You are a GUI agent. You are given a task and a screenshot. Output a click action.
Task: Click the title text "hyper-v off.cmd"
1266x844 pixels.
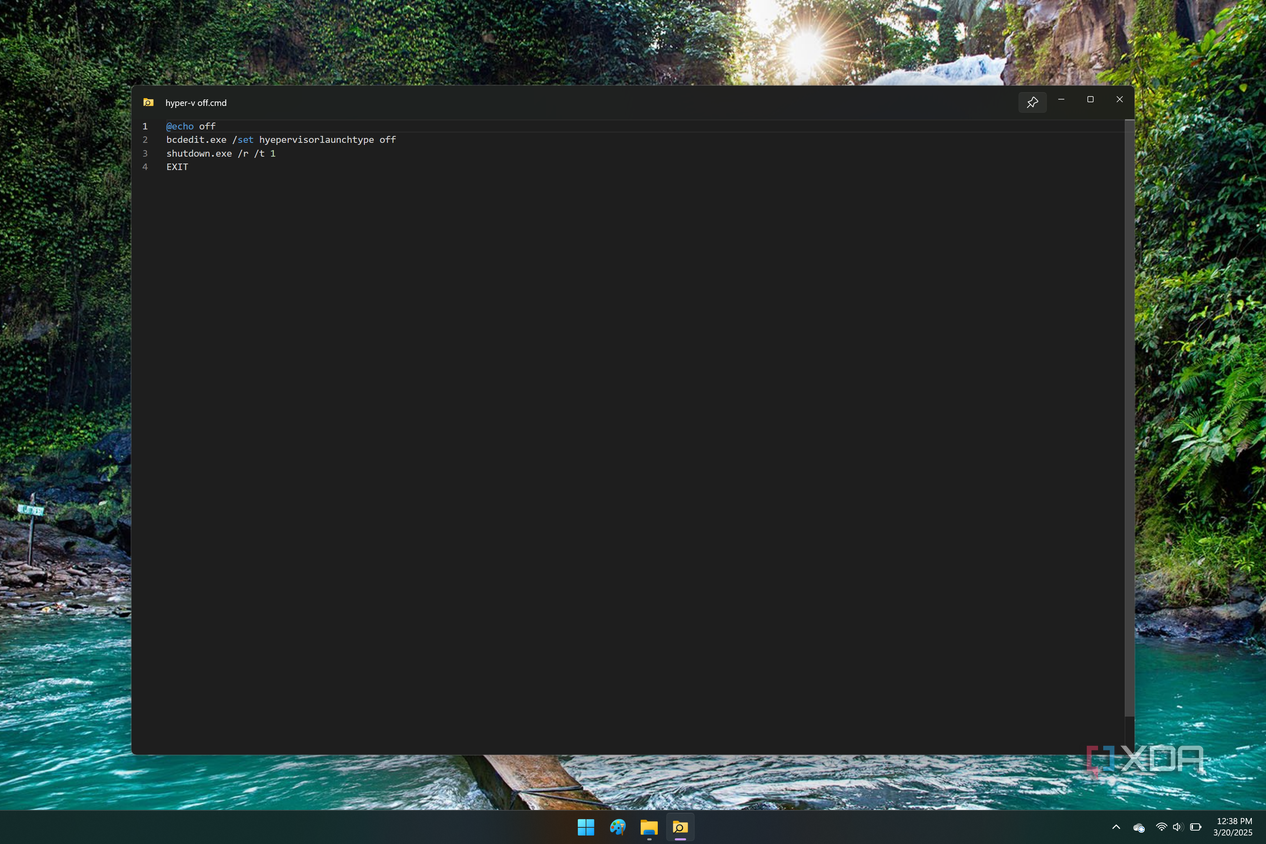pyautogui.click(x=196, y=103)
